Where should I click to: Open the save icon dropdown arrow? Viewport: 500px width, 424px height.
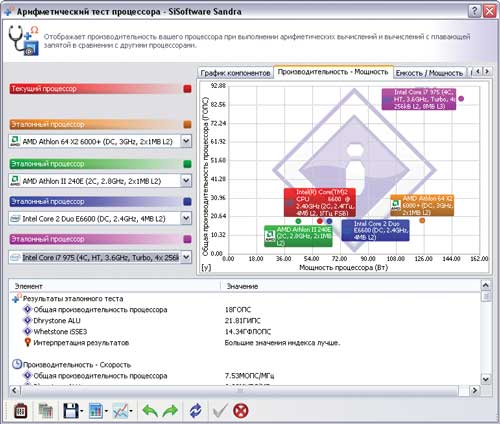pos(82,411)
